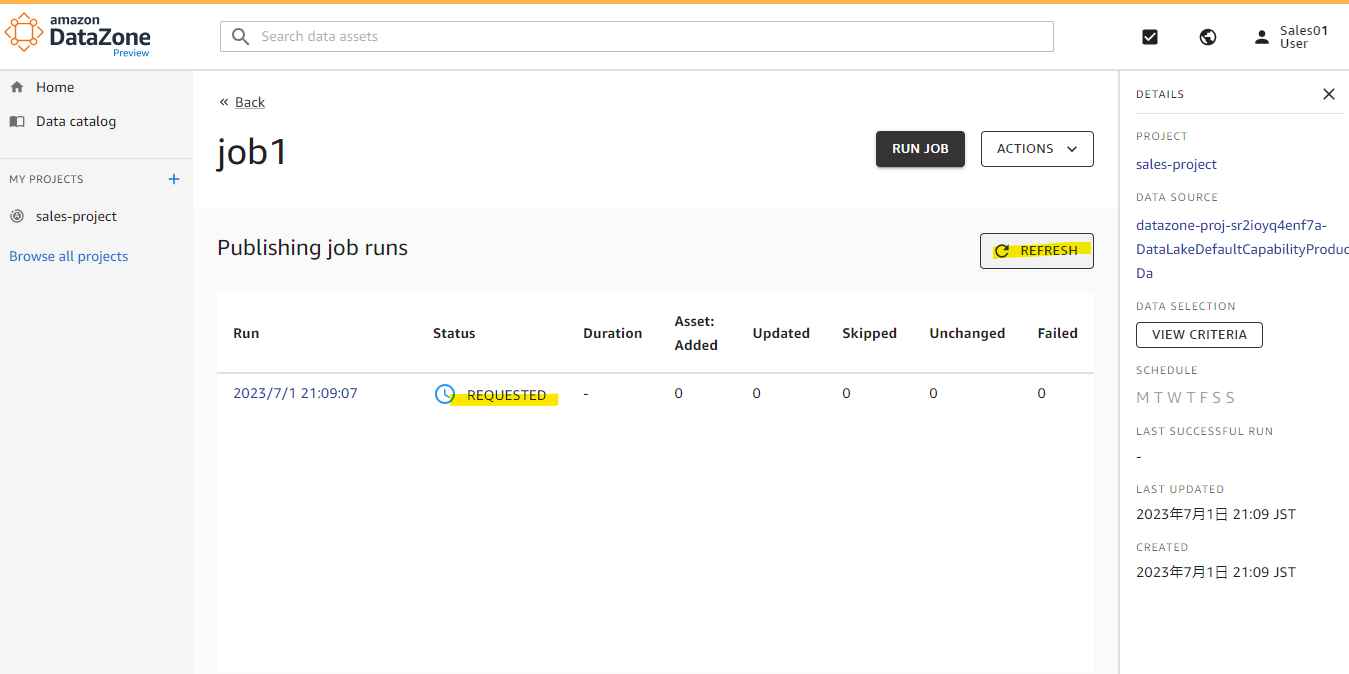The image size is (1349, 674).
Task: Click the Unchanged column header
Action: (x=967, y=333)
